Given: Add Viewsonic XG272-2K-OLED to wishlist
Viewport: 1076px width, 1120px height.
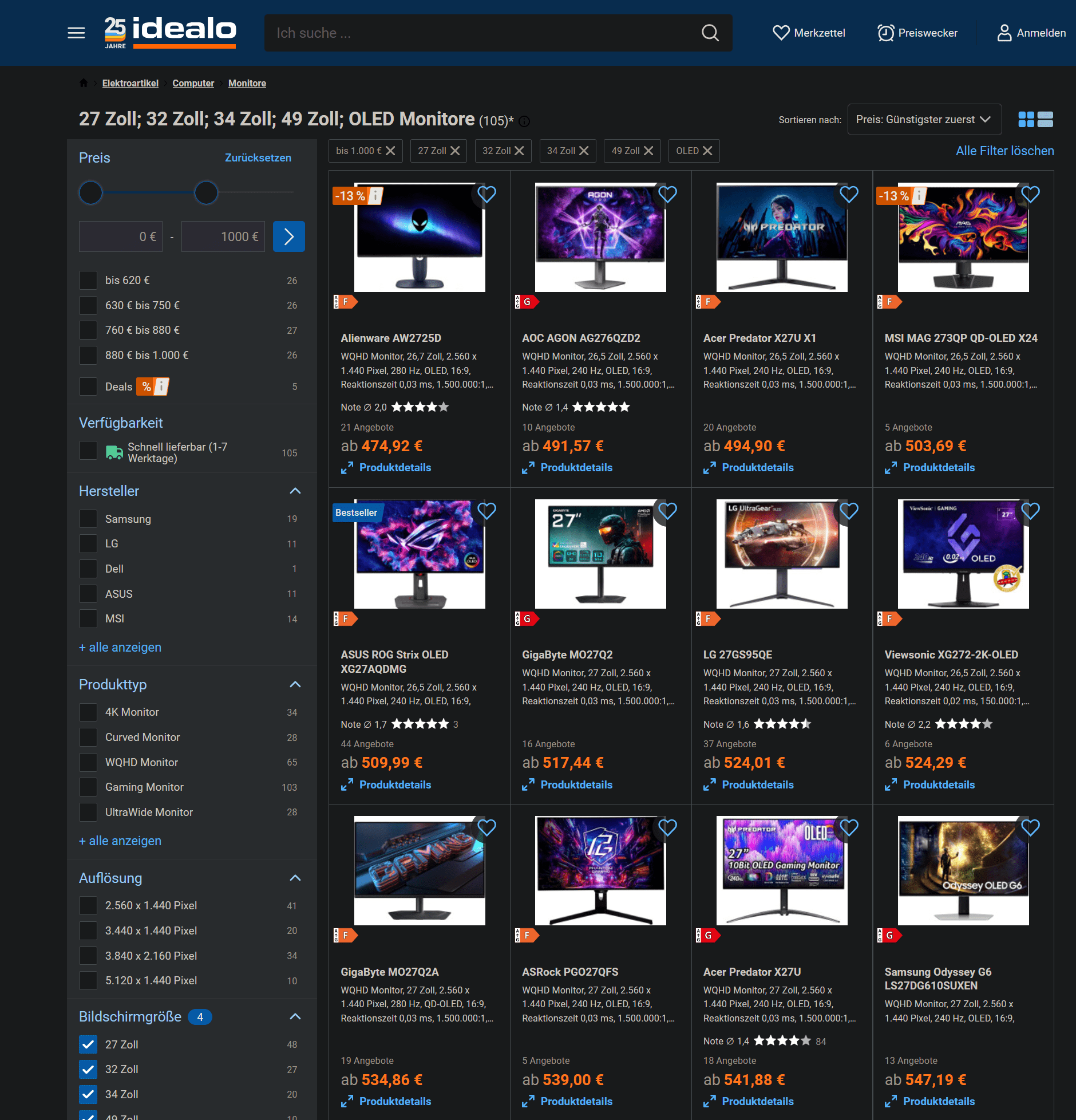Looking at the screenshot, I should pos(1030,511).
